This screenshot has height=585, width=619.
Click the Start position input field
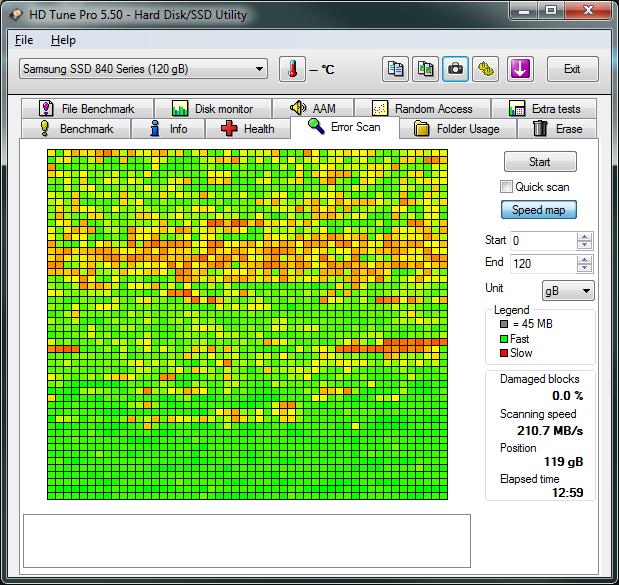(x=544, y=241)
